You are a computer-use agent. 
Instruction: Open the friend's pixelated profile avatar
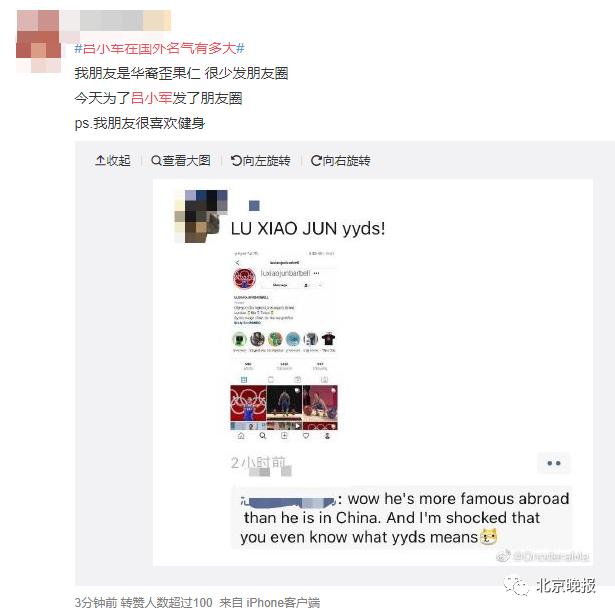pyautogui.click(x=201, y=216)
